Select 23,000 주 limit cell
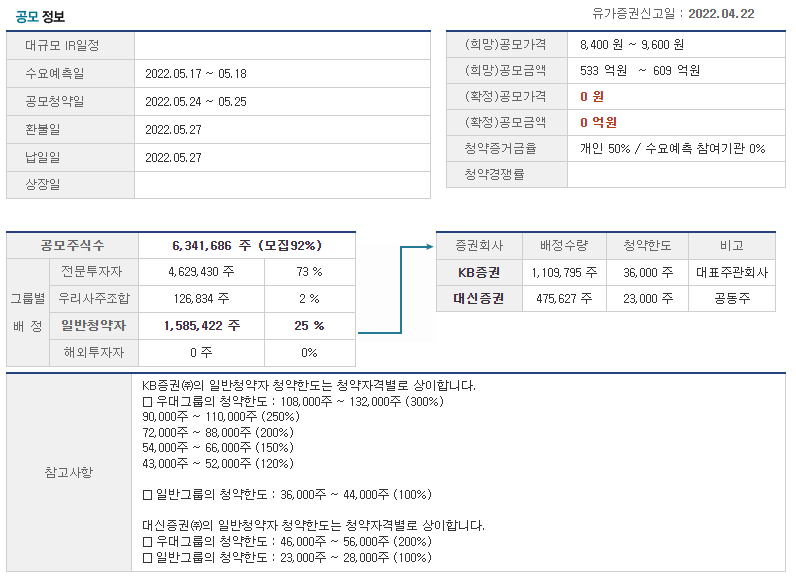796x576 pixels. [647, 298]
